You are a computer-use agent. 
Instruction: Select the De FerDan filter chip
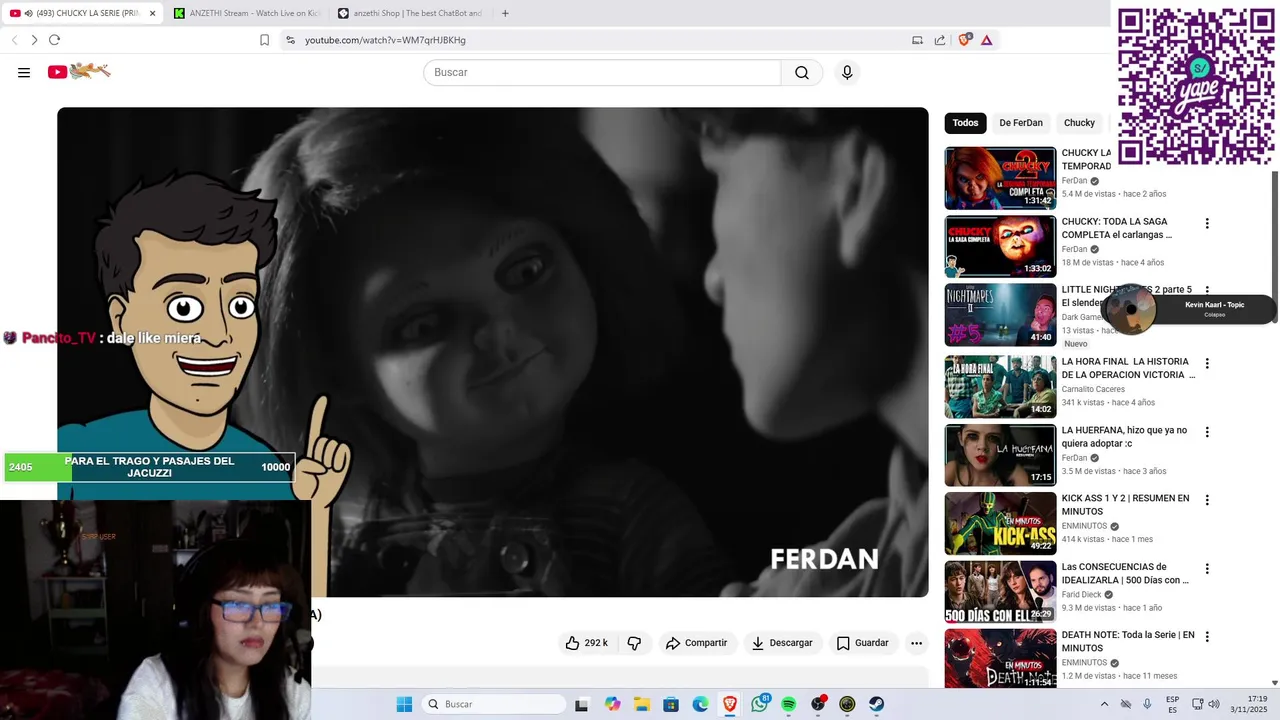tap(1021, 123)
